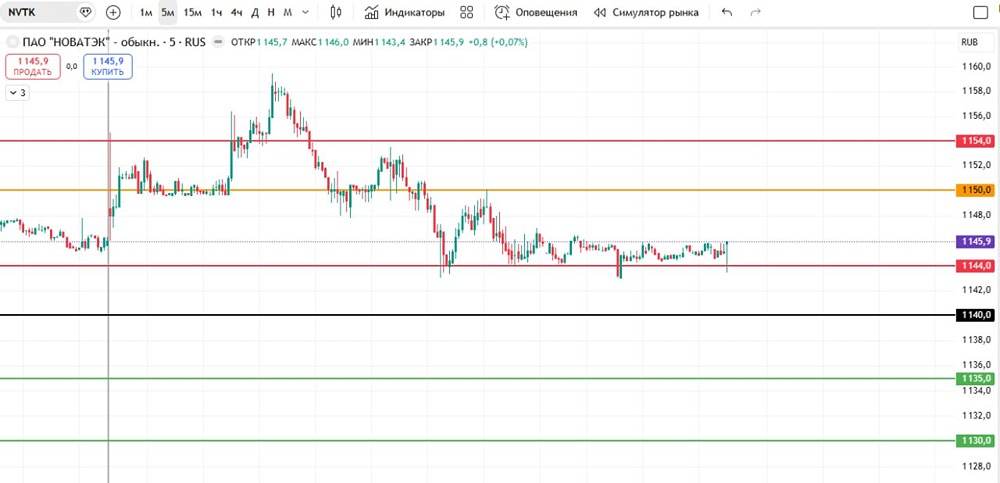
Task: Open Оповещения alerts
Action: [536, 12]
